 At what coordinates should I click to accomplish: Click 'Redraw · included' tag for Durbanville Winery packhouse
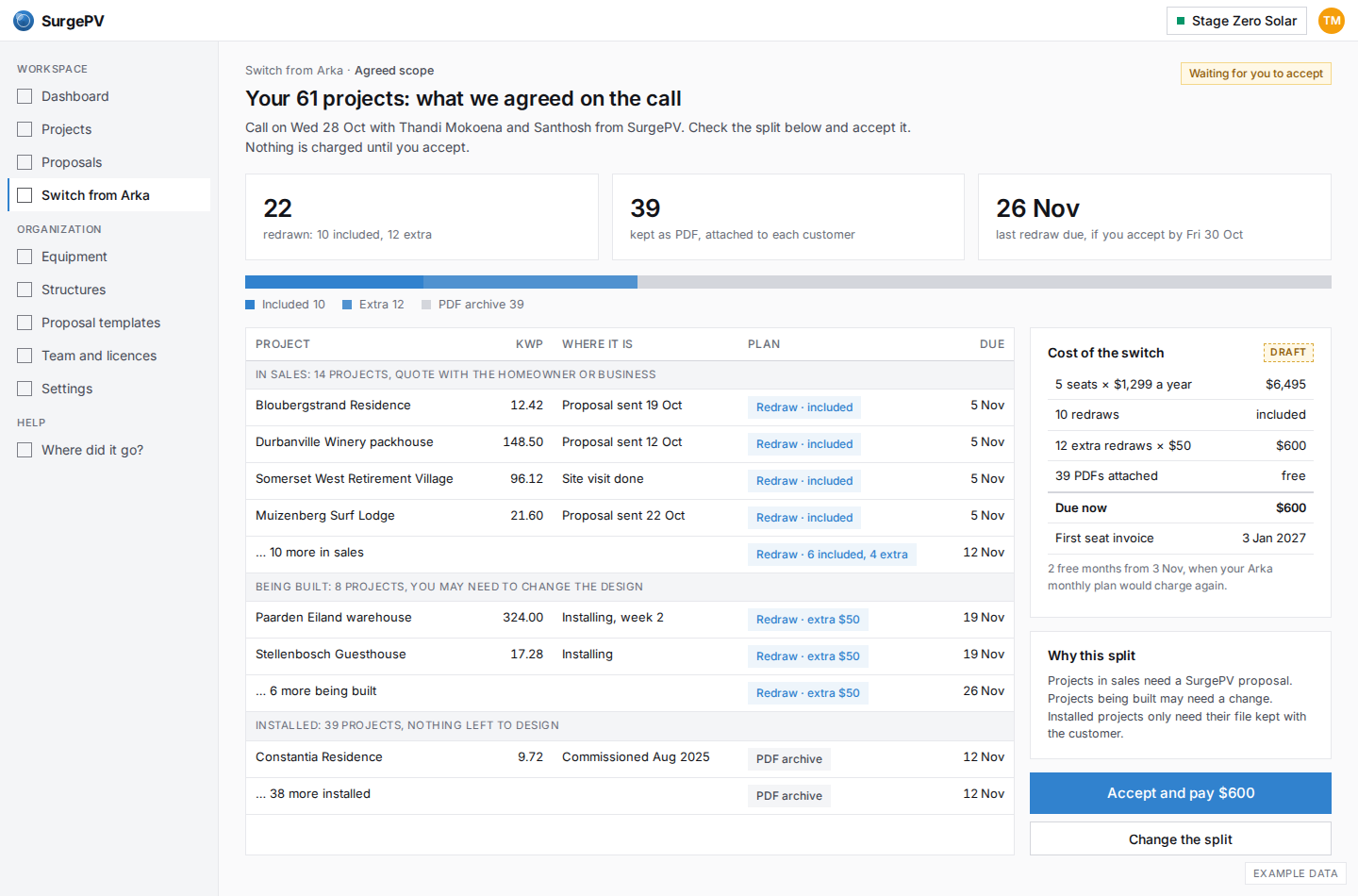(x=804, y=444)
